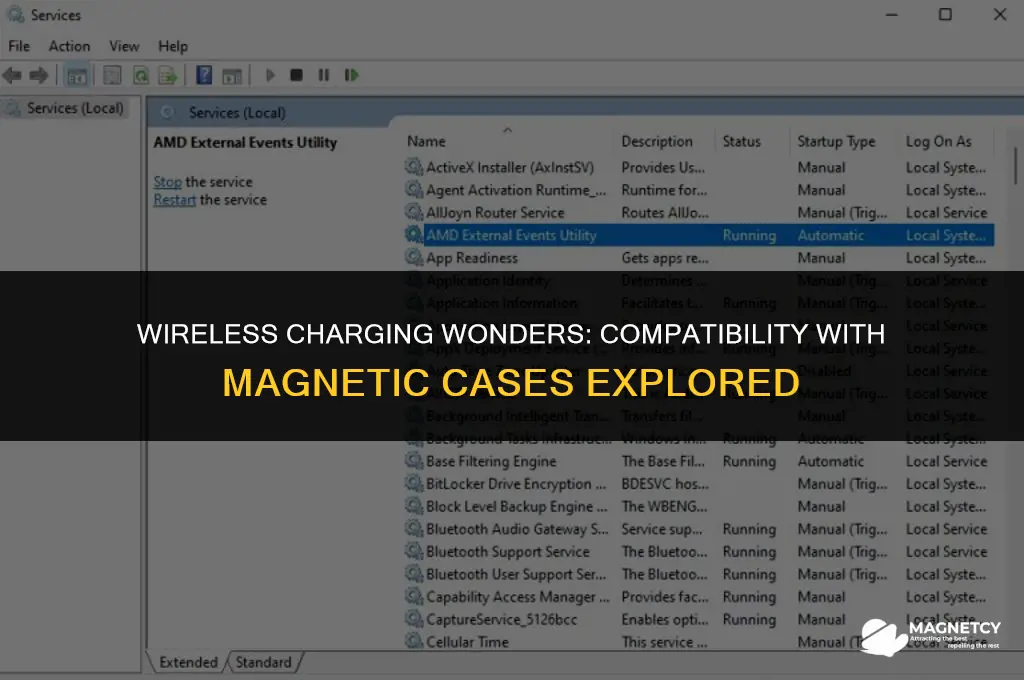The image size is (1024, 680).
Task: Click the Properties toolbar icon
Action: (112, 76)
